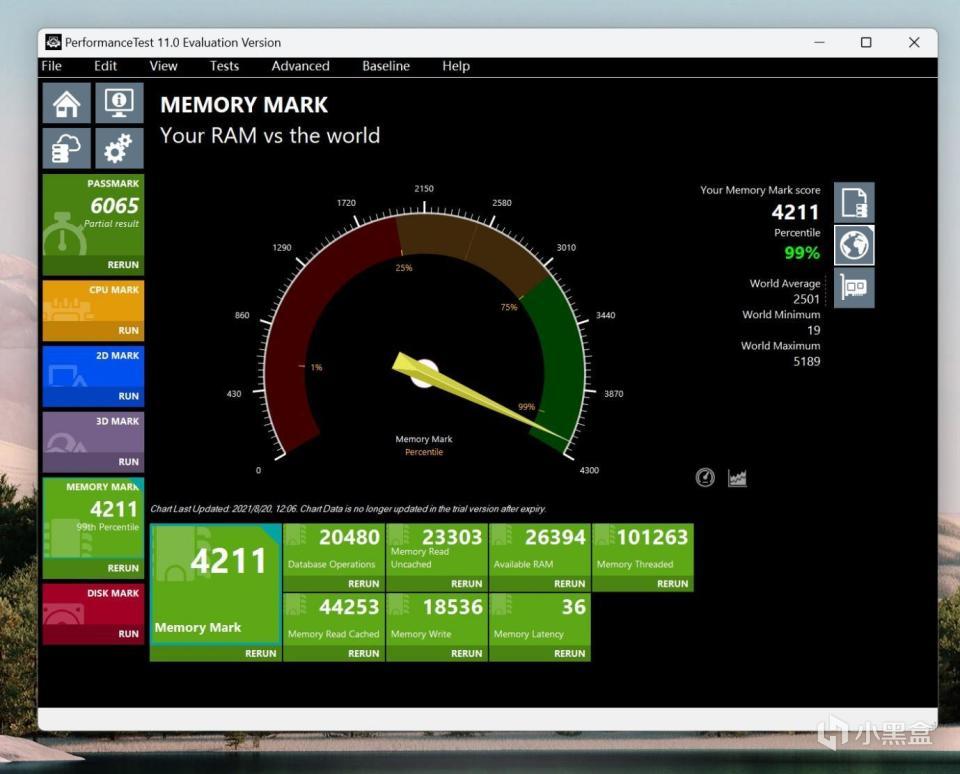
Task: Run the CPU Mark test
Action: [129, 330]
